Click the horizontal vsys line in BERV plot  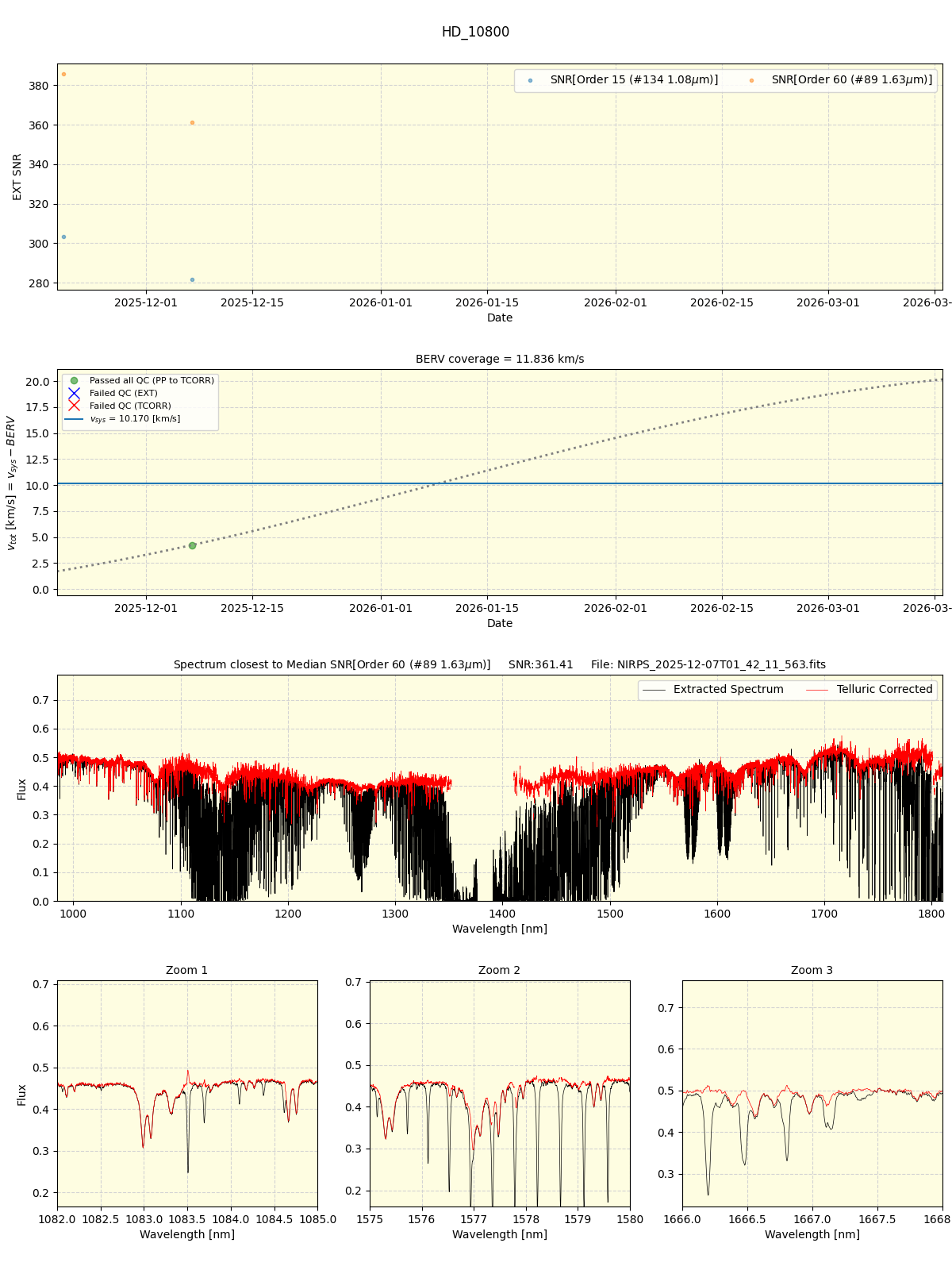click(500, 483)
